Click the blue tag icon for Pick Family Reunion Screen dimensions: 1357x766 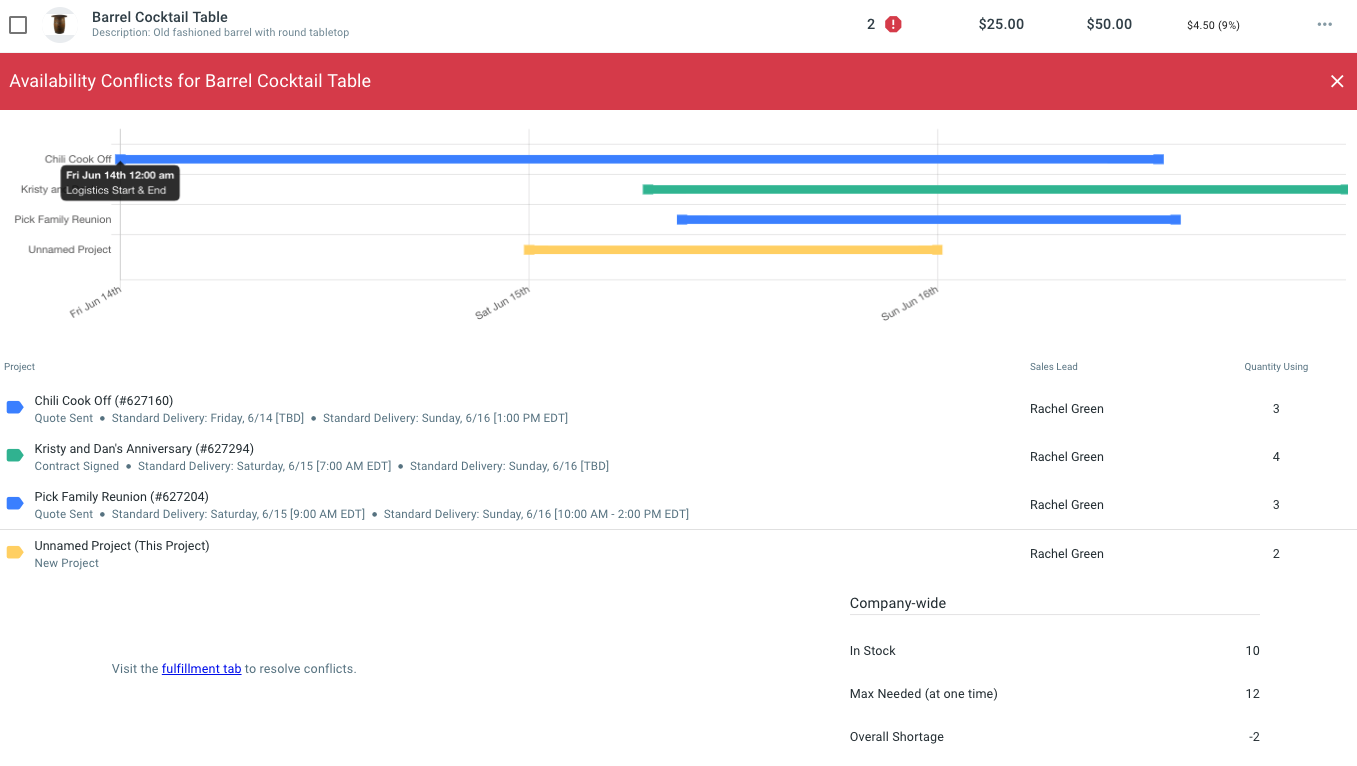click(x=15, y=504)
